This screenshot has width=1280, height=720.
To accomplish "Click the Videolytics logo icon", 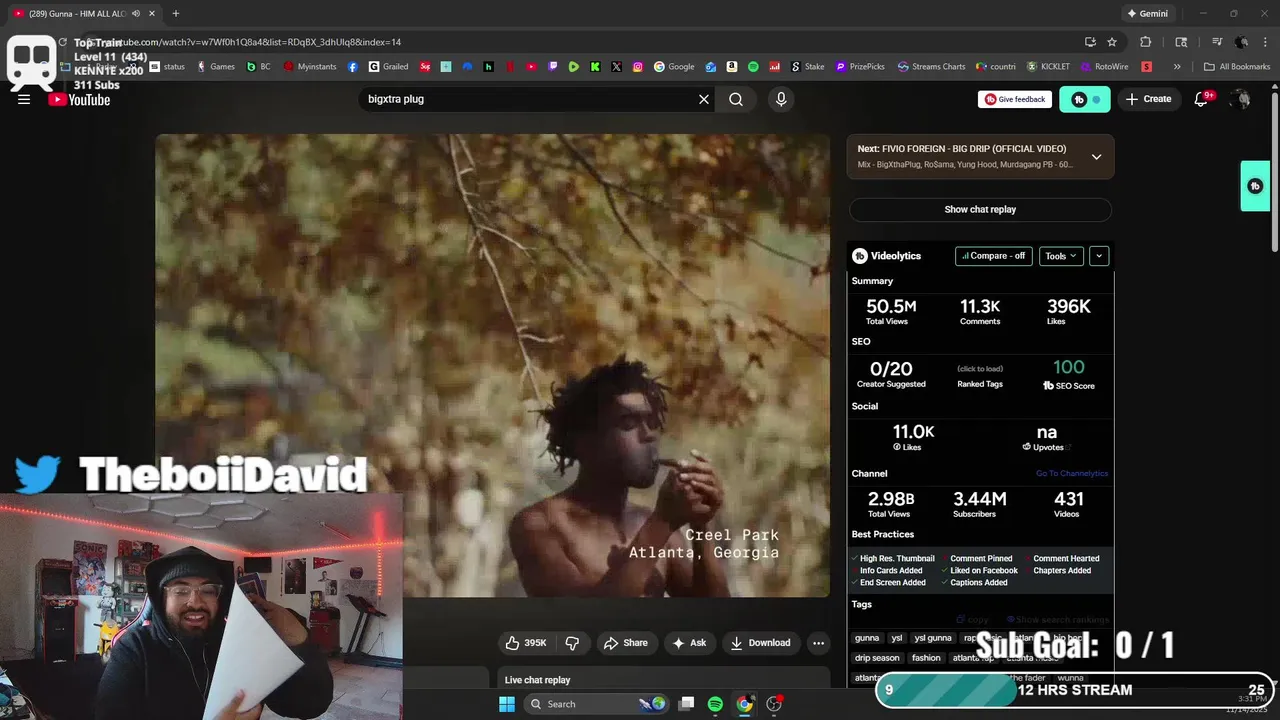I will (859, 256).
